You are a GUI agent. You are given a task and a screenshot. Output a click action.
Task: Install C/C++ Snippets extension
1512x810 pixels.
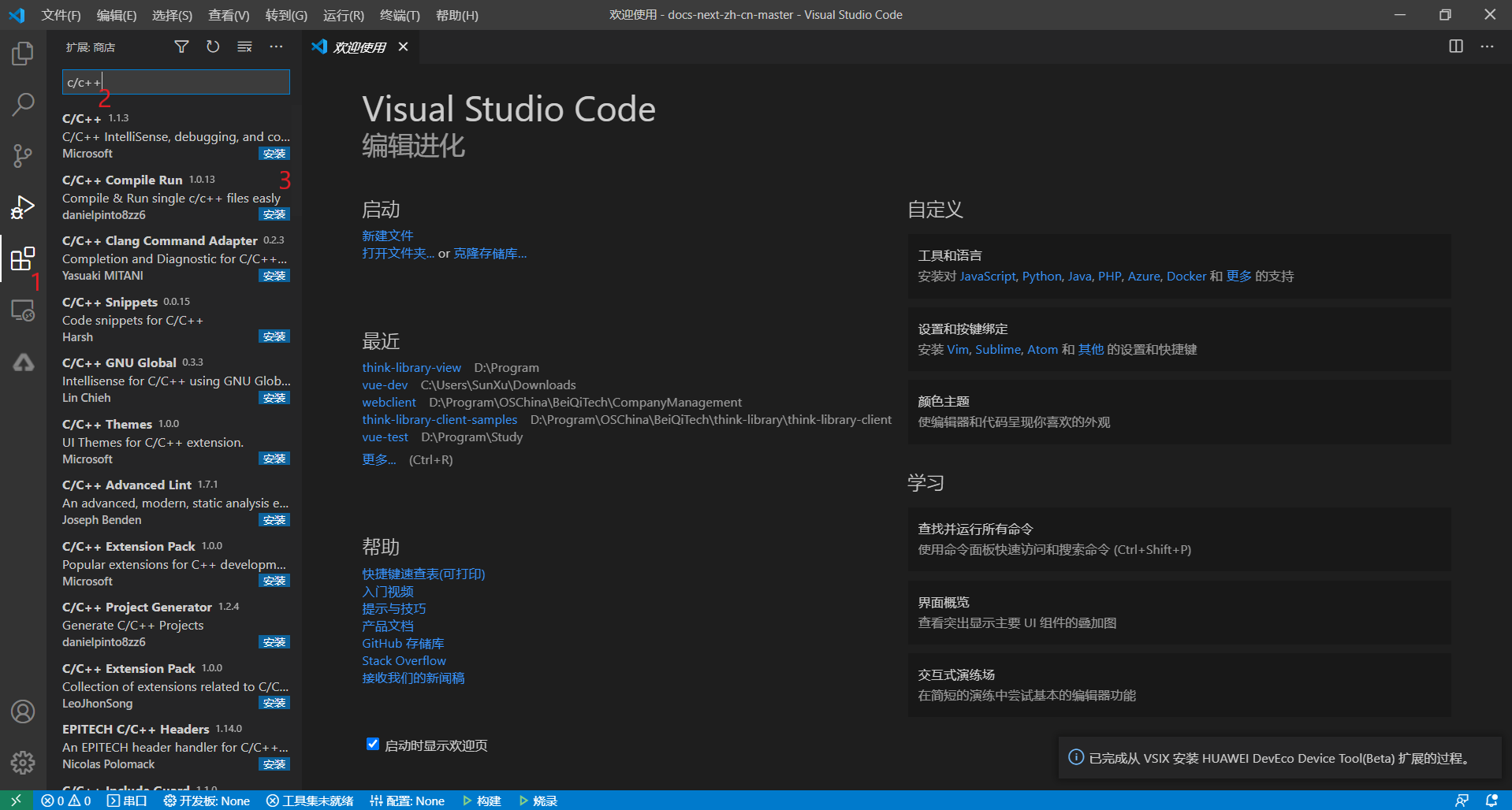click(274, 336)
